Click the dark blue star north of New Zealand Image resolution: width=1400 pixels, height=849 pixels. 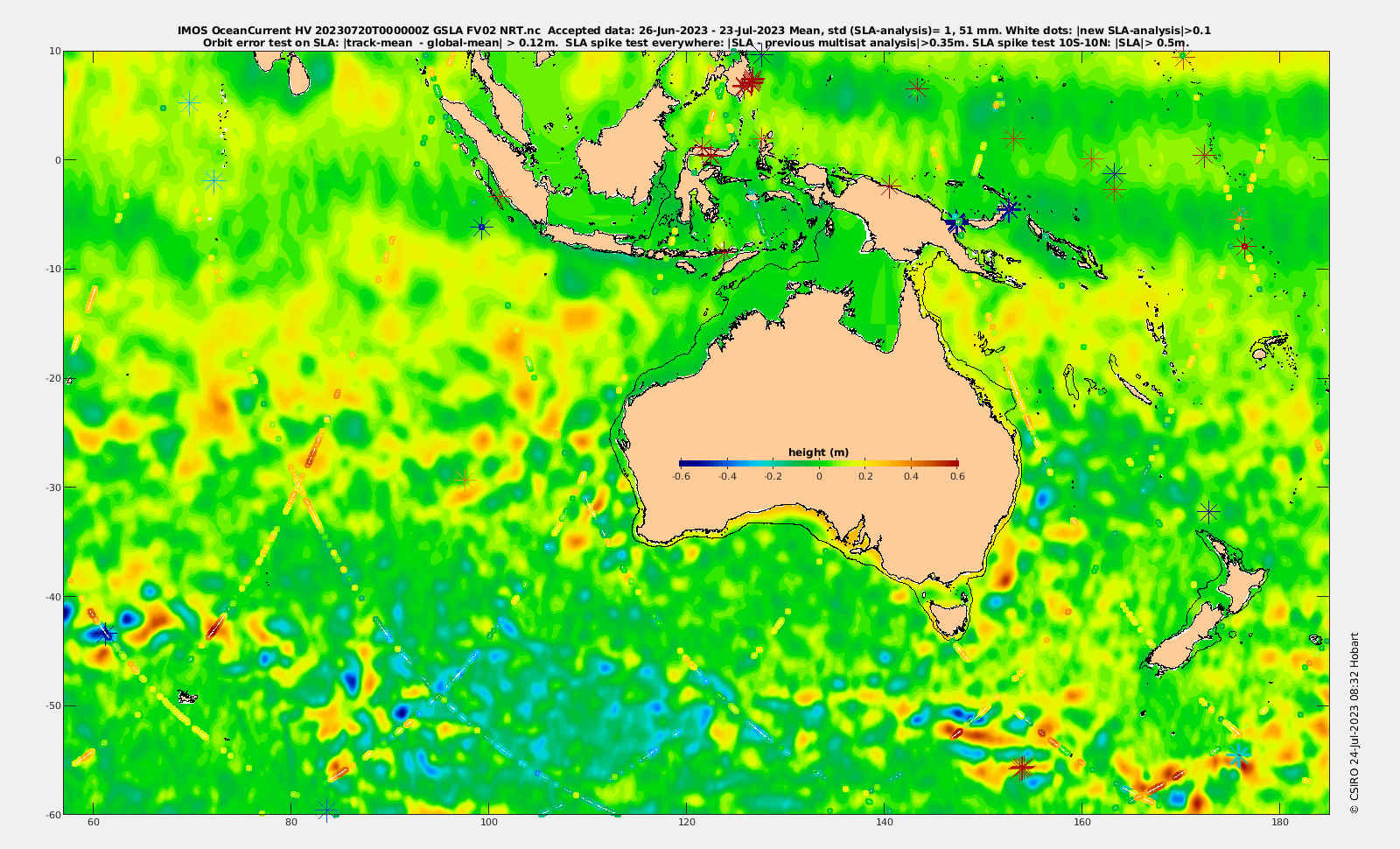(1208, 511)
